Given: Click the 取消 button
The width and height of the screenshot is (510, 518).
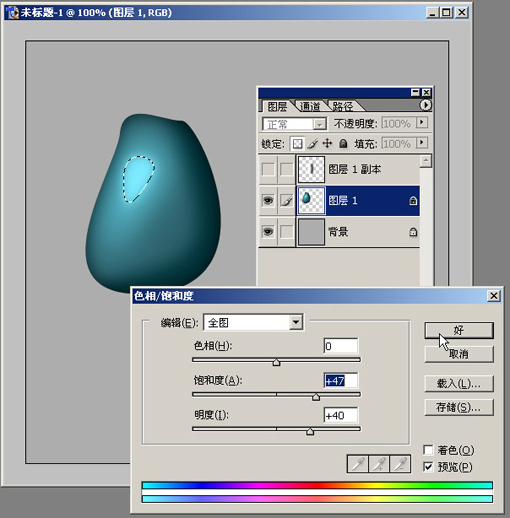Looking at the screenshot, I should tap(459, 354).
